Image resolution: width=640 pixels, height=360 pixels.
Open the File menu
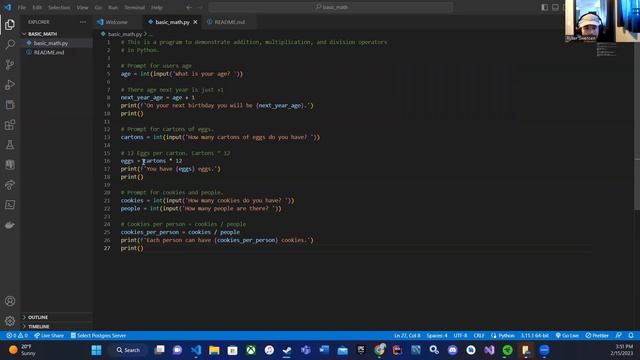tap(22, 7)
